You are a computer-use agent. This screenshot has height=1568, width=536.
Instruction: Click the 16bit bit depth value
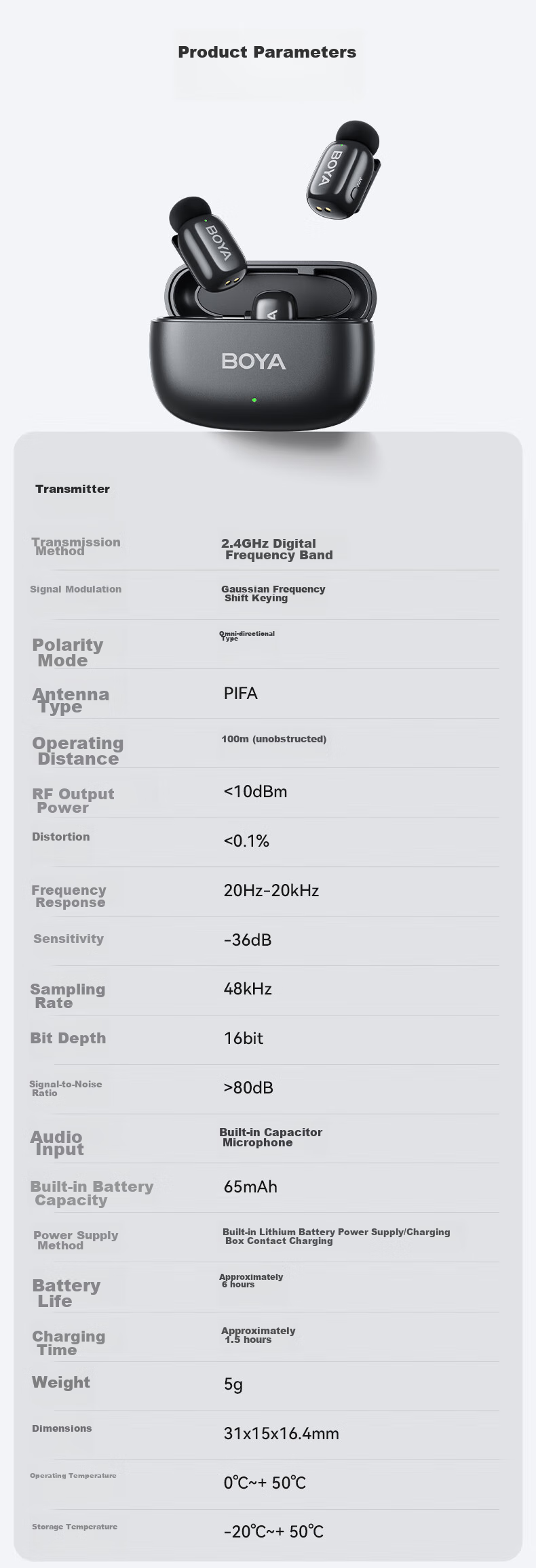click(x=244, y=1039)
